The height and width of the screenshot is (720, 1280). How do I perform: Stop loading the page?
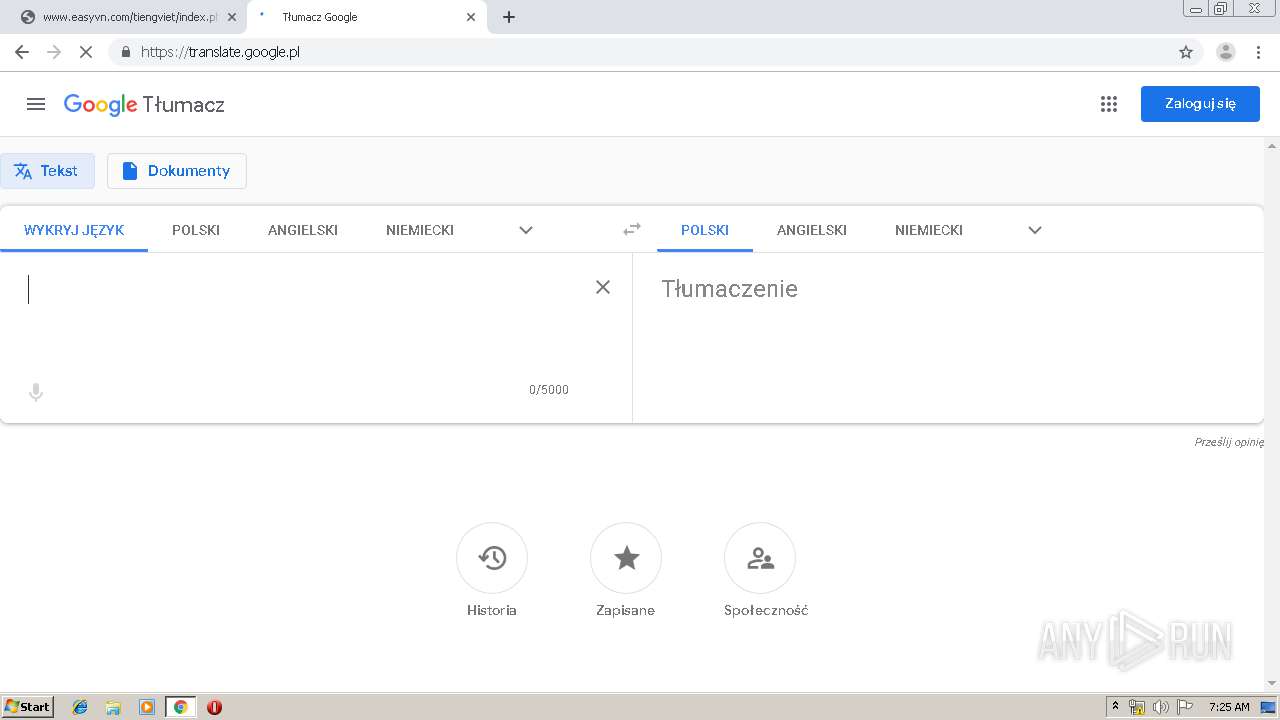pyautogui.click(x=86, y=52)
